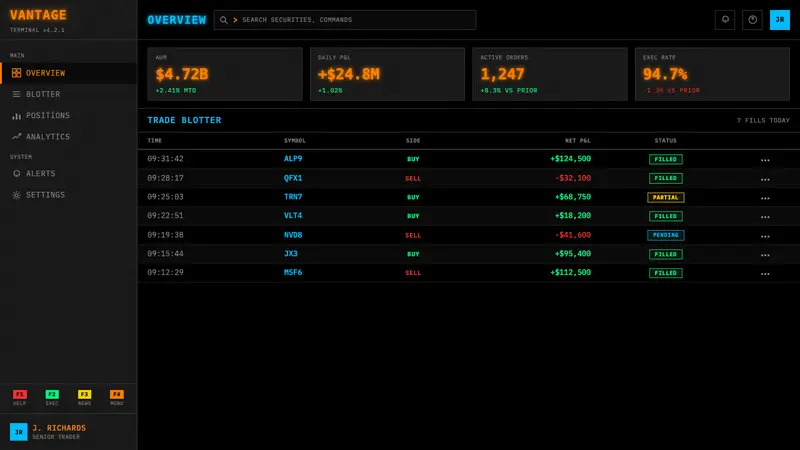This screenshot has height=450, width=800.
Task: Click the NVD8 symbol link
Action: 293,235
